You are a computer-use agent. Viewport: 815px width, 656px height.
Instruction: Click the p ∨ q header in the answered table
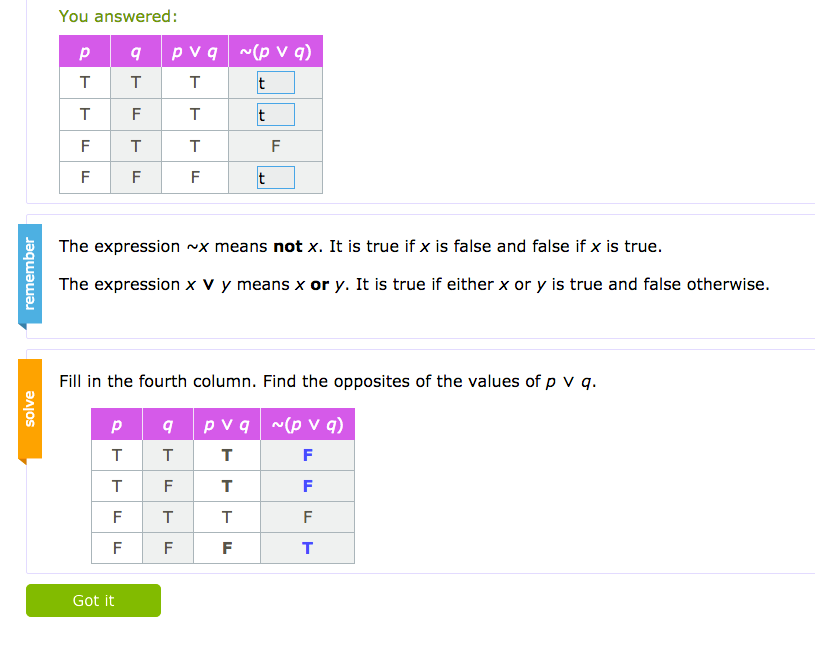pos(194,52)
